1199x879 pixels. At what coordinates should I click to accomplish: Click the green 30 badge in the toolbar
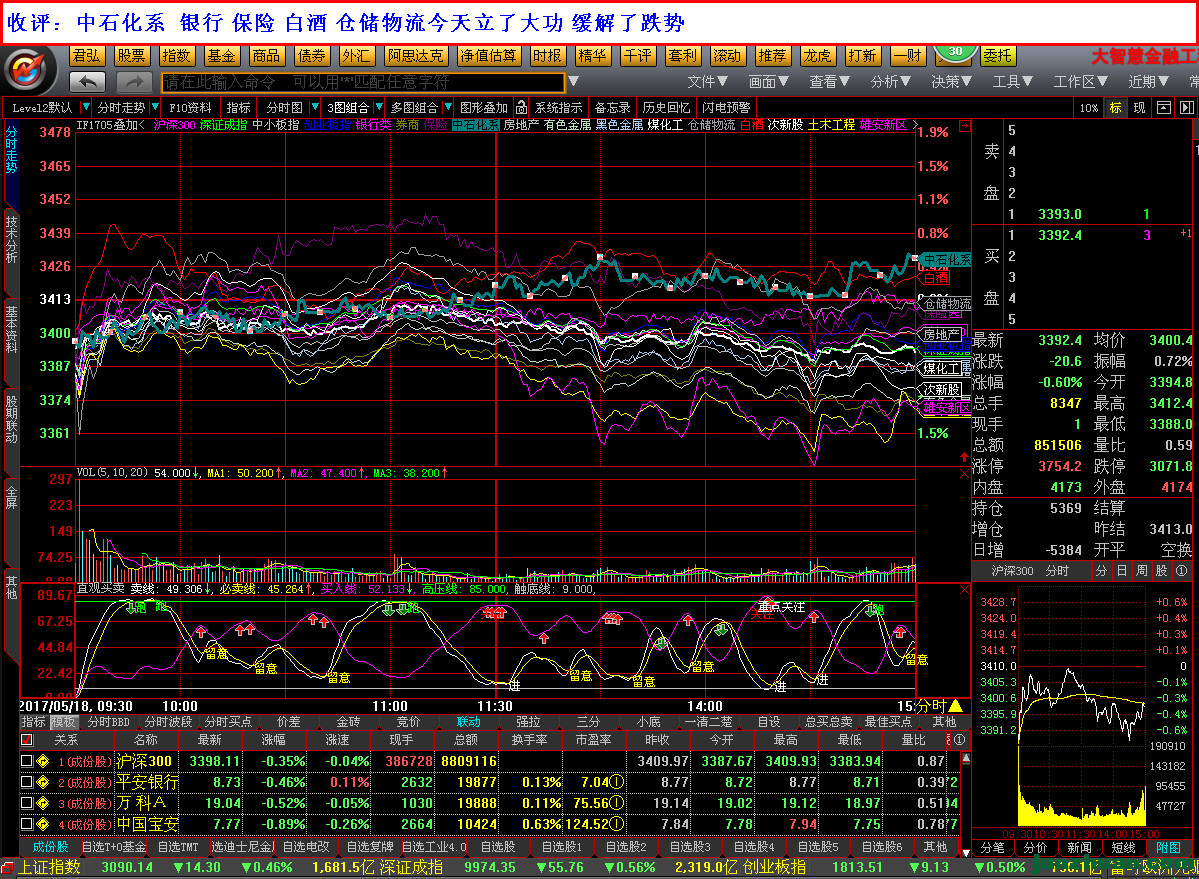click(955, 52)
